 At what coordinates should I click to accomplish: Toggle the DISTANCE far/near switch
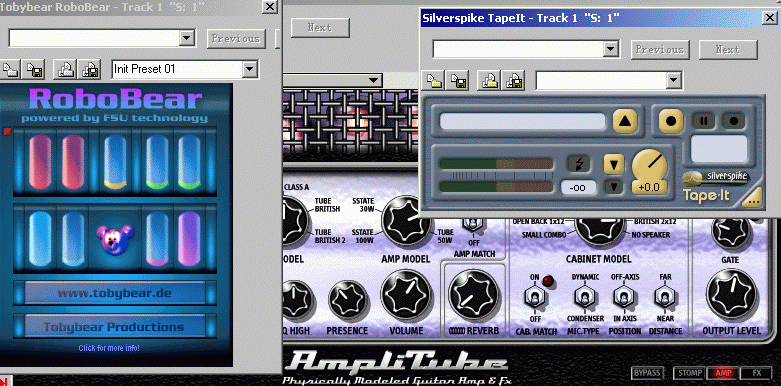(663, 298)
